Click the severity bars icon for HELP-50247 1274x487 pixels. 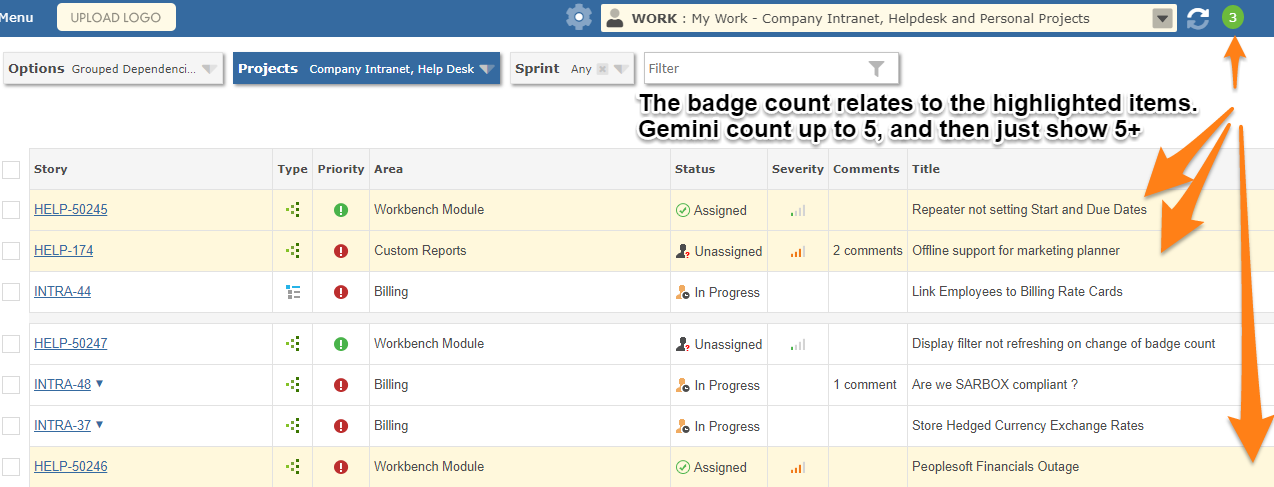click(x=797, y=345)
